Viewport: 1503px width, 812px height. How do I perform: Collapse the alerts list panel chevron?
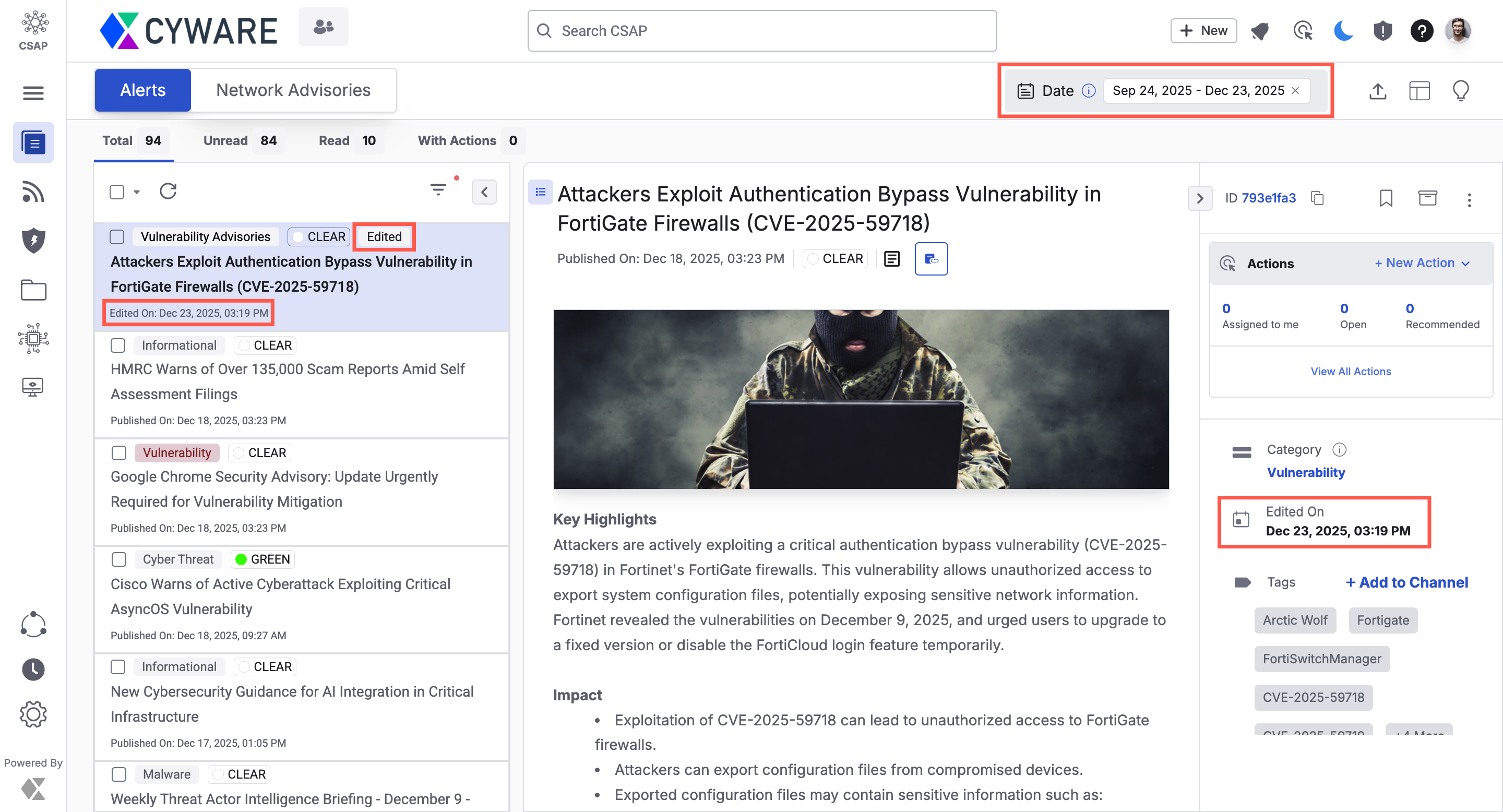(484, 192)
